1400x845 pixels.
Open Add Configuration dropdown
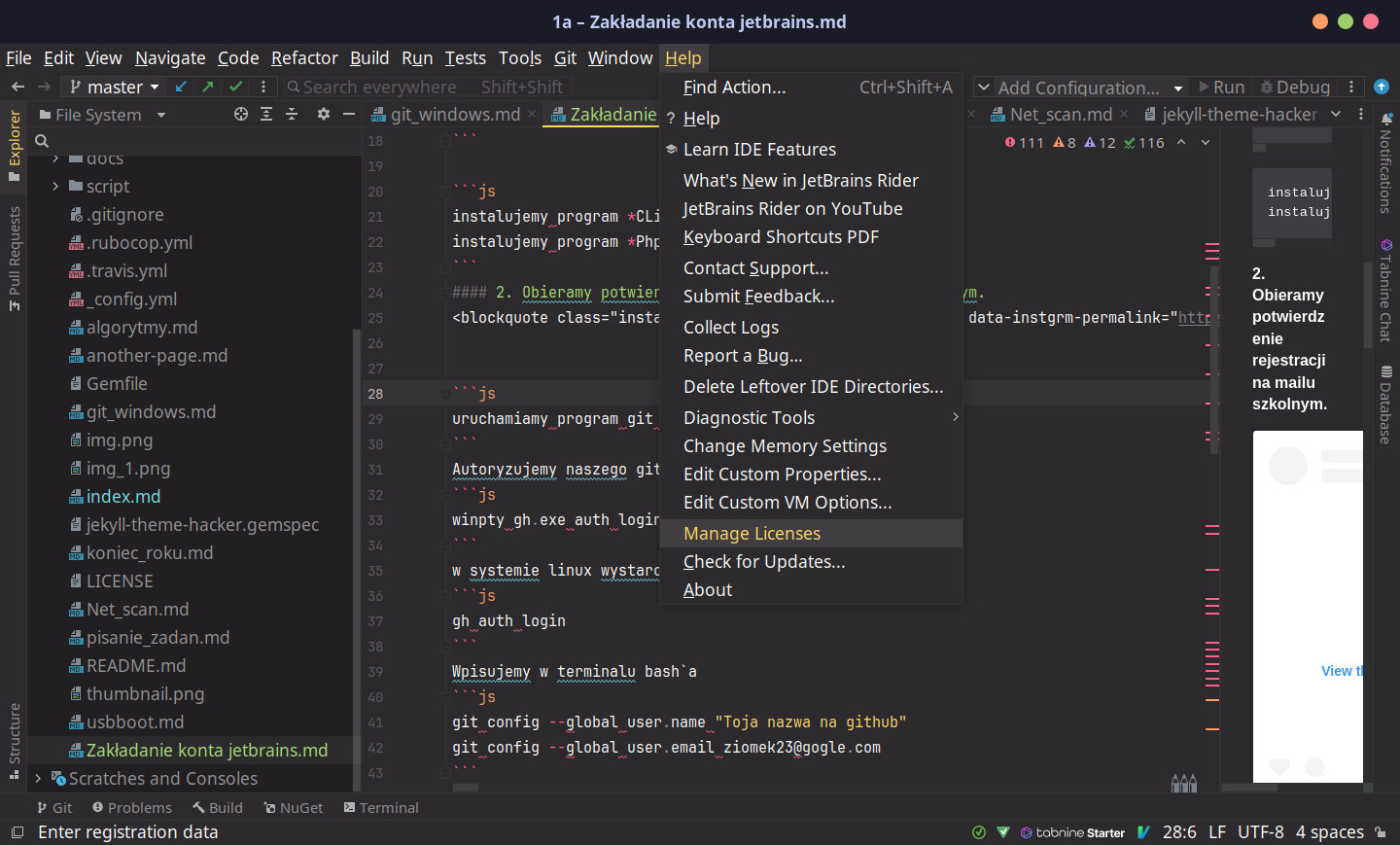pyautogui.click(x=1091, y=88)
